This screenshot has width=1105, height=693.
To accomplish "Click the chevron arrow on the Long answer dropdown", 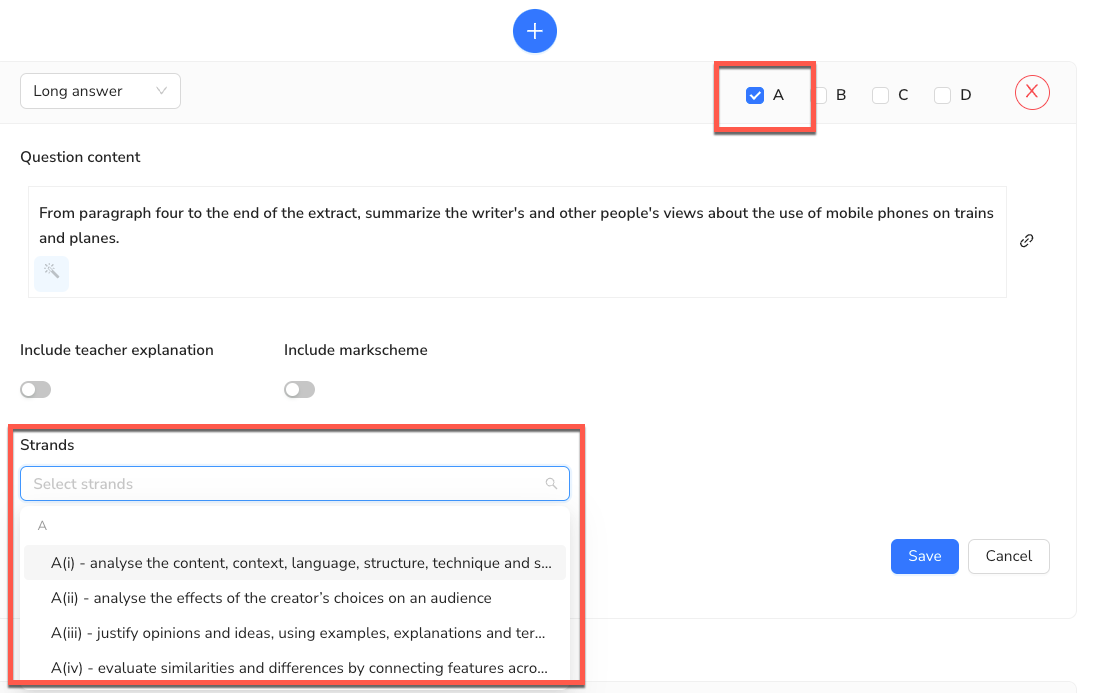I will (x=162, y=91).
